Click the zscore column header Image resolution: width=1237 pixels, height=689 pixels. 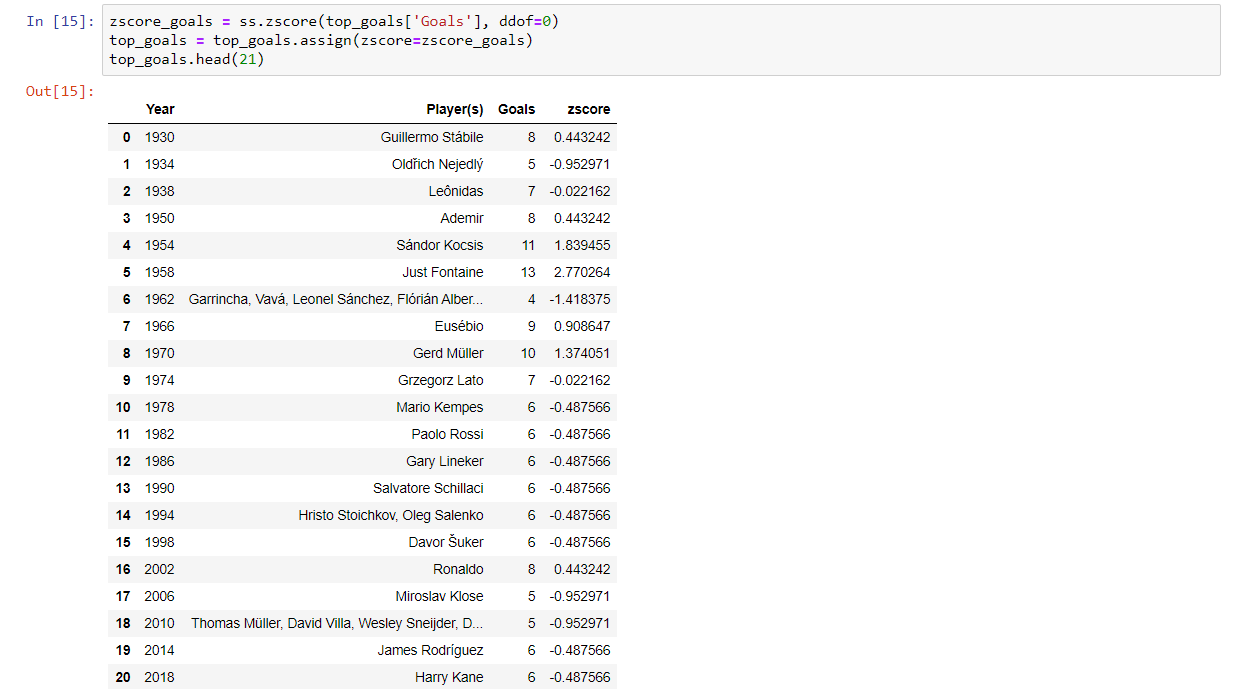[x=588, y=110]
